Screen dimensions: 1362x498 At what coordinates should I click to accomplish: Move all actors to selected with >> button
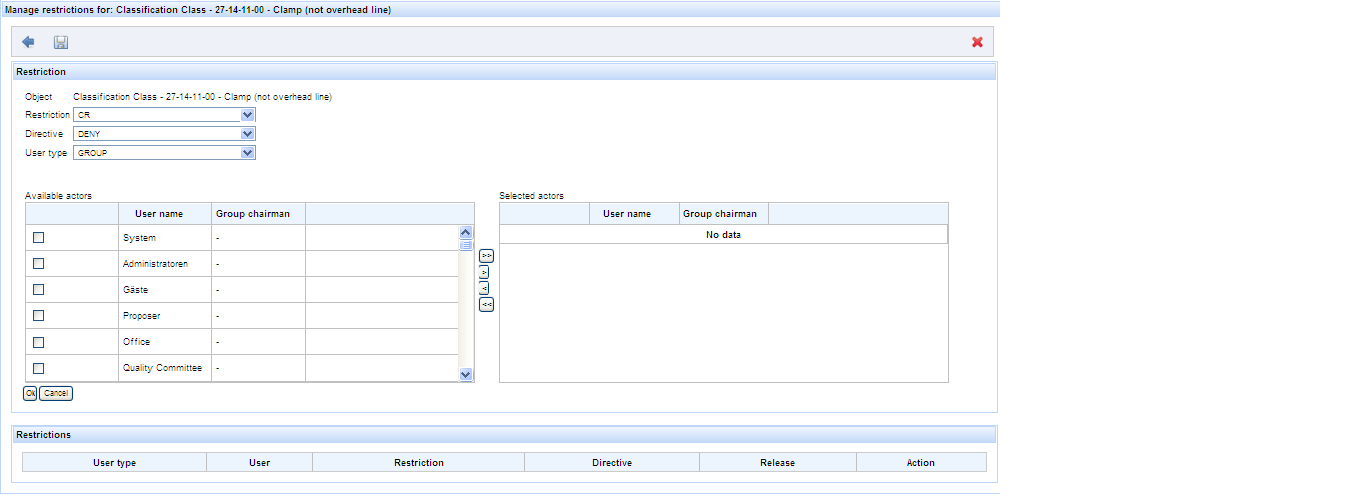pos(486,256)
